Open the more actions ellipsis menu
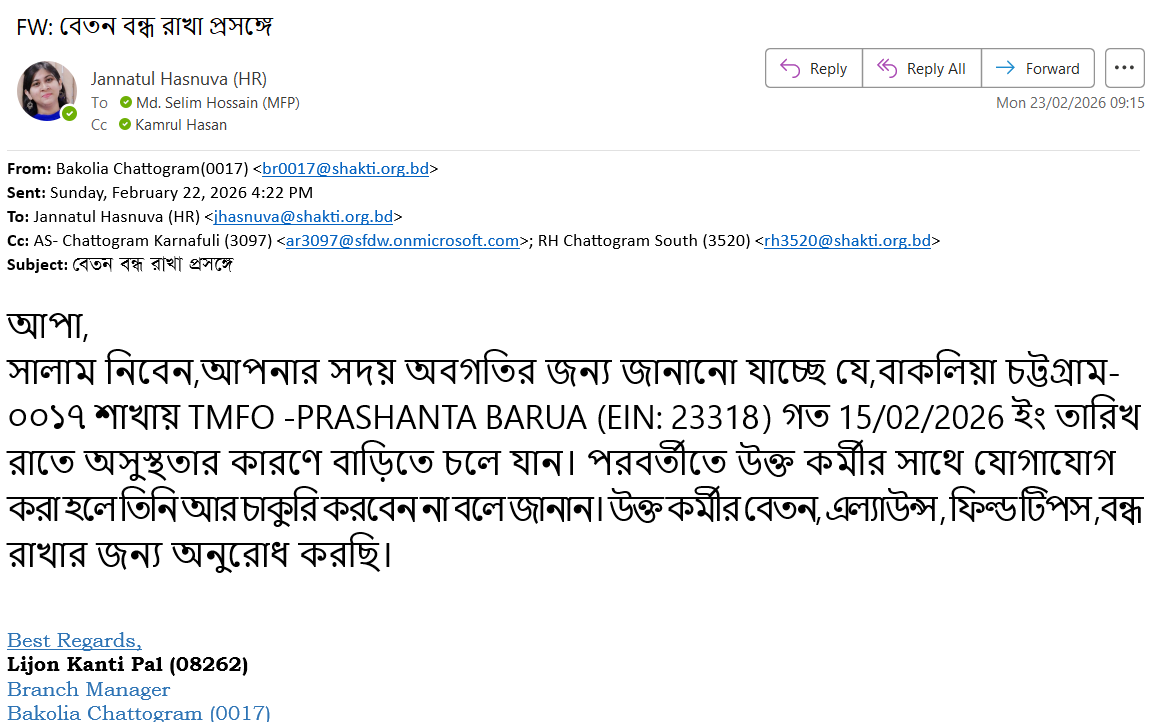This screenshot has height=722, width=1150. [x=1124, y=68]
